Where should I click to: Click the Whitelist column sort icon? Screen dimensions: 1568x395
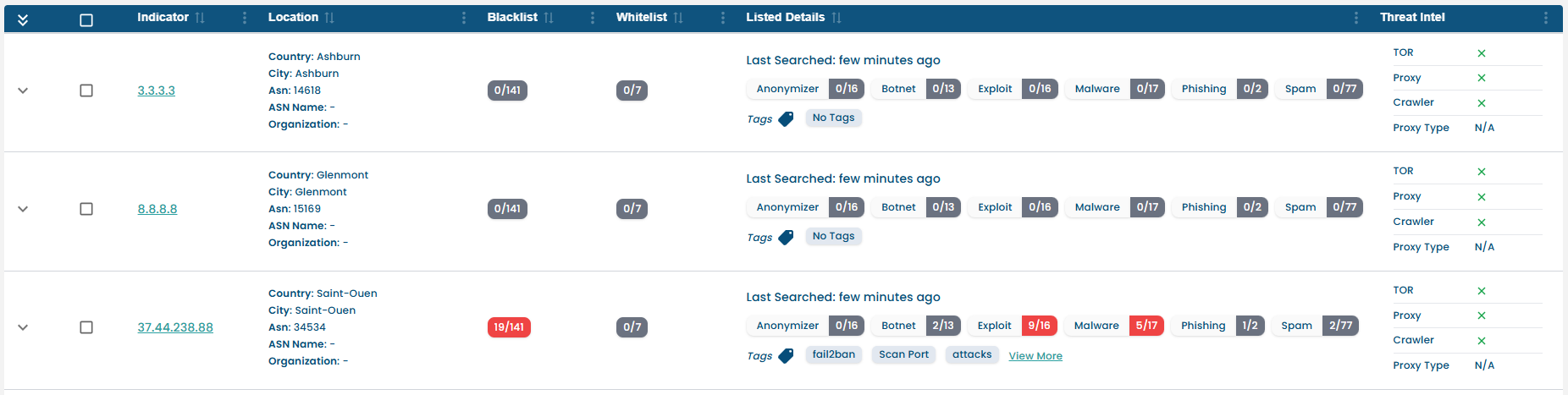pos(678,18)
